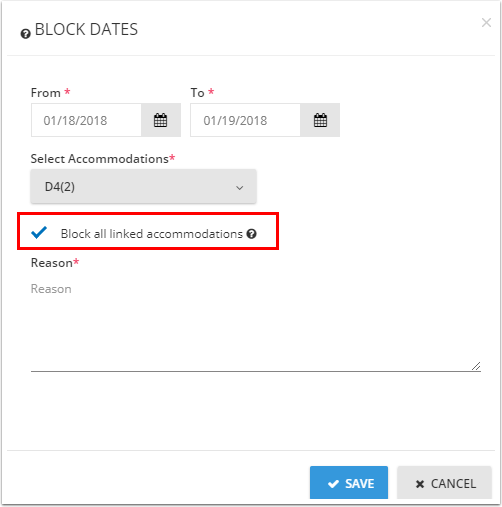Screen dimensions: 502x507
Task: Toggle via 'Block all linked accommodations' label
Action: (x=152, y=234)
